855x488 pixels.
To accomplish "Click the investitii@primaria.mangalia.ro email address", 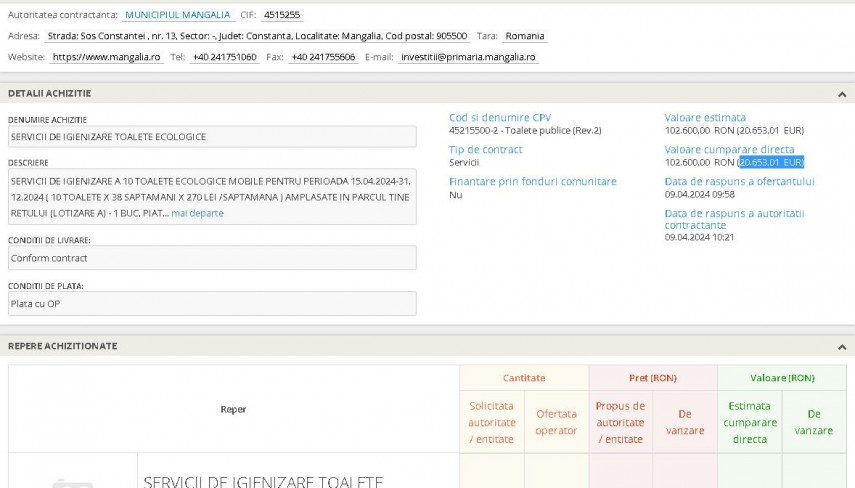I will [x=468, y=57].
